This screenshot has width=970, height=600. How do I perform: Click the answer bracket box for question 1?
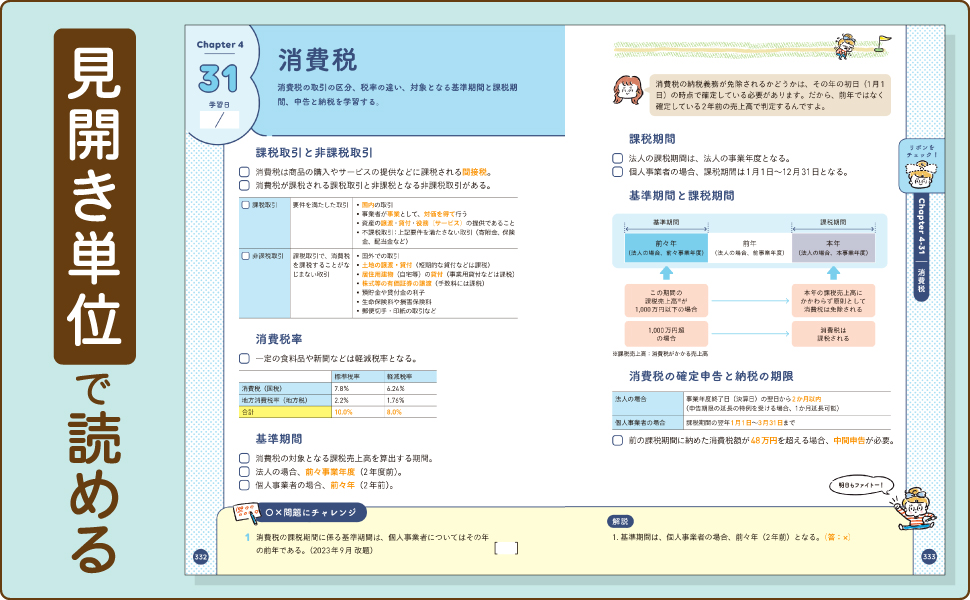[x=506, y=549]
